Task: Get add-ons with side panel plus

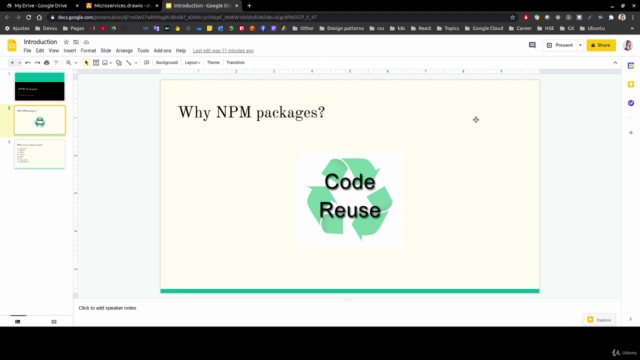Action: point(631,133)
